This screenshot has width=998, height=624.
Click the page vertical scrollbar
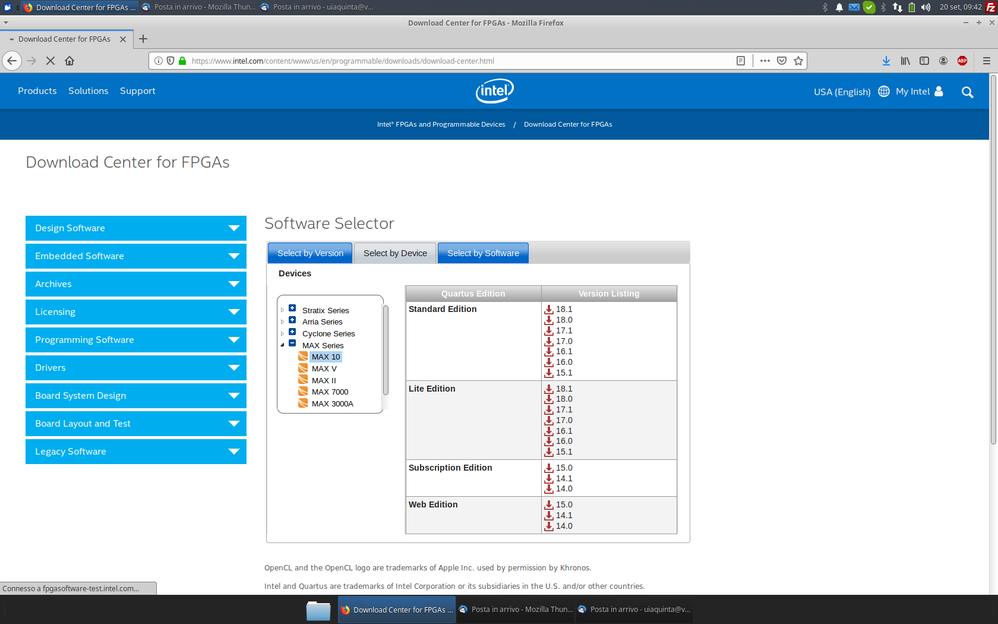pos(993,260)
